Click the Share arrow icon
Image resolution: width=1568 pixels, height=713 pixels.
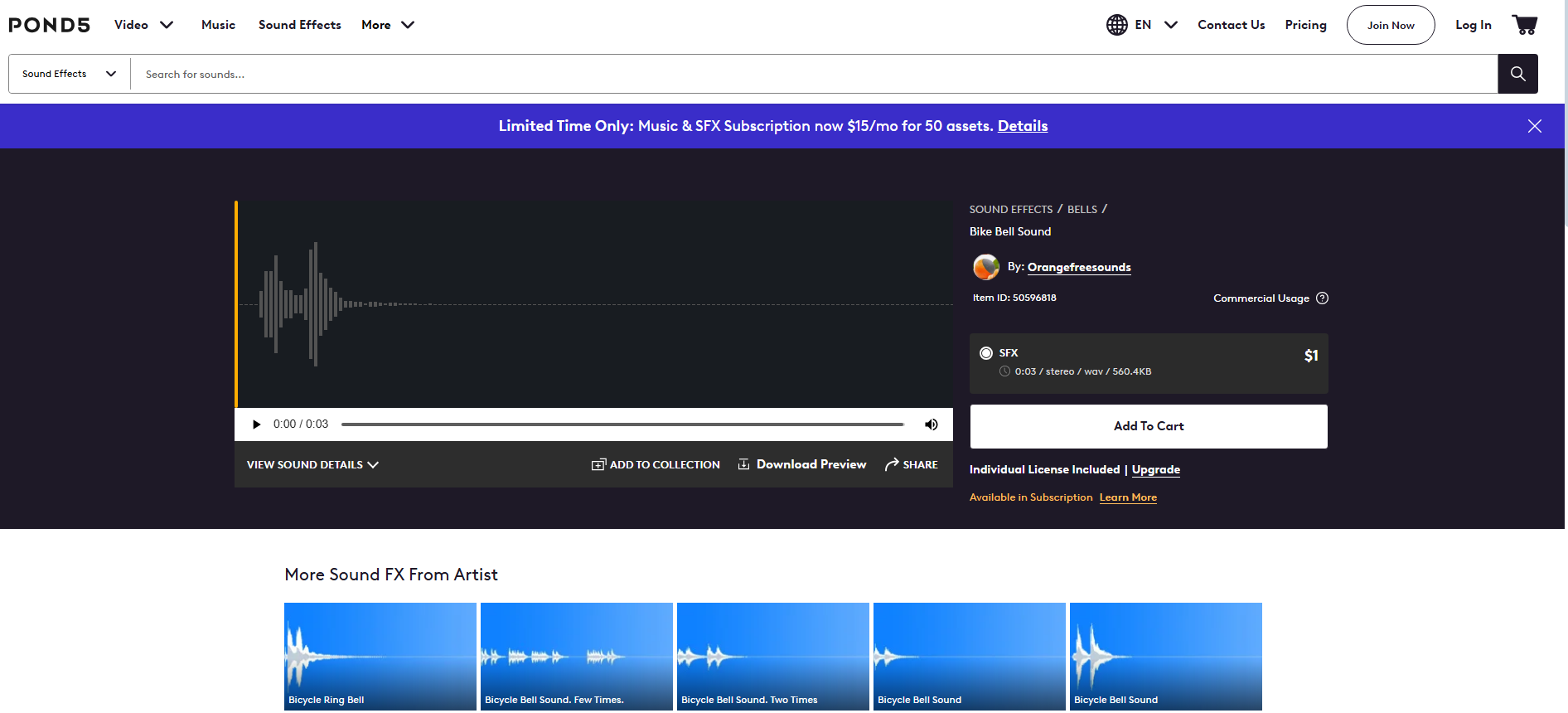pyautogui.click(x=892, y=464)
